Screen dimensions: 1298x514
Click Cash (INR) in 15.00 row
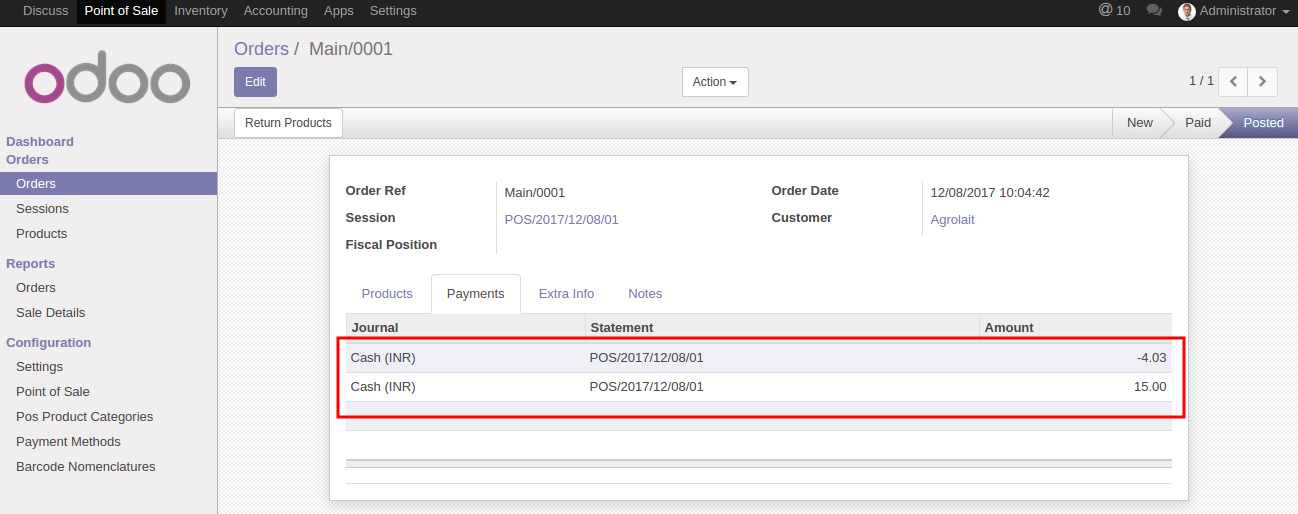click(x=383, y=387)
